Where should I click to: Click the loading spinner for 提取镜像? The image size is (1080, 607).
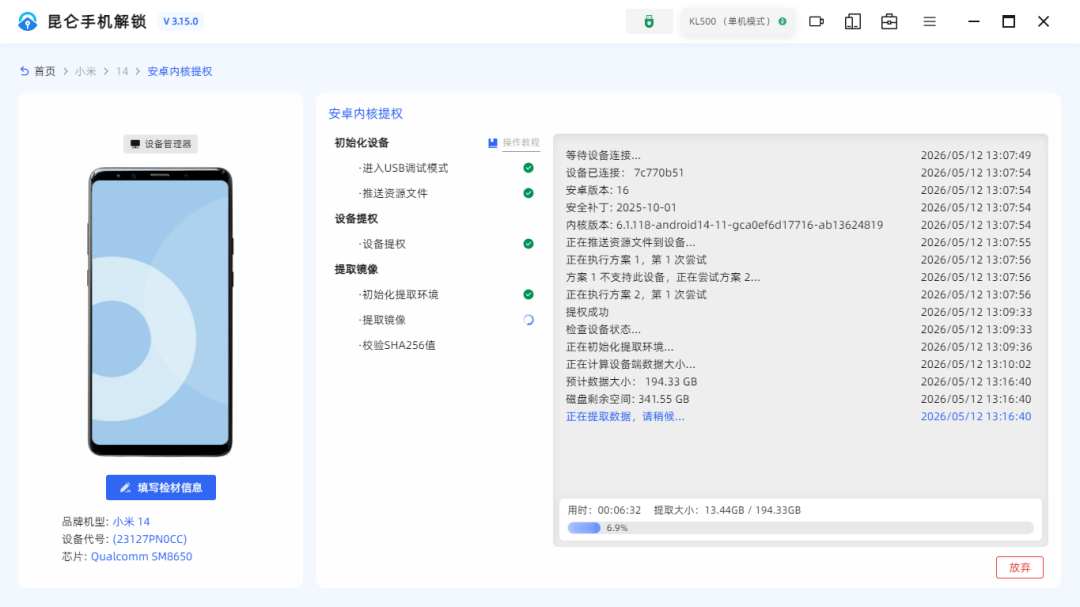(x=528, y=320)
